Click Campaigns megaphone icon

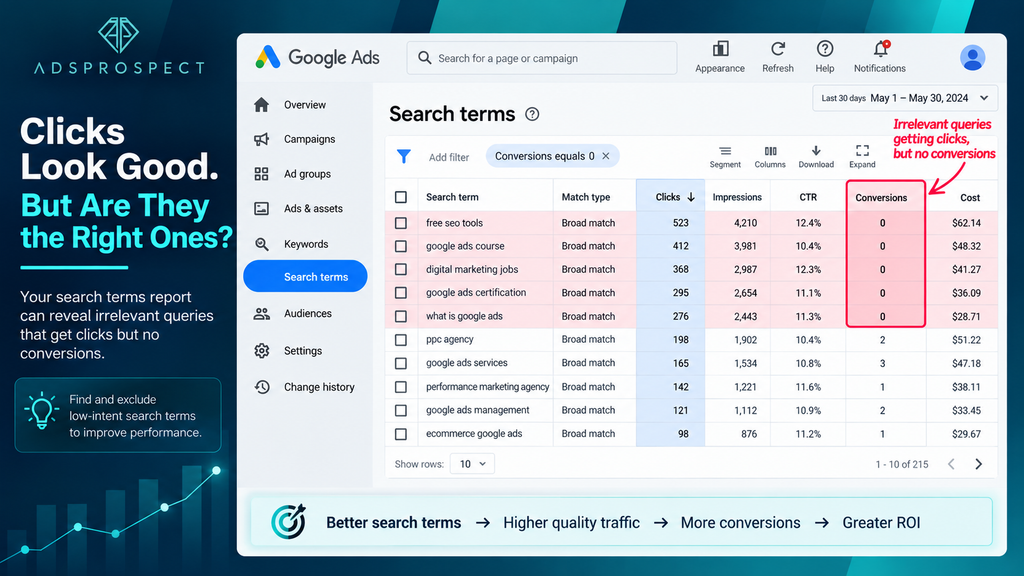262,139
